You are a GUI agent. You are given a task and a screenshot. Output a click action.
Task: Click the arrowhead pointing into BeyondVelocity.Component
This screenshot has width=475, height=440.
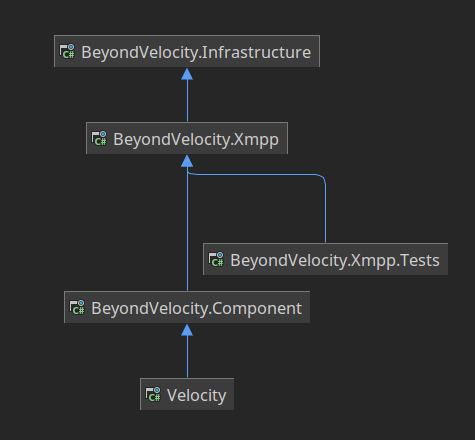coord(187,330)
